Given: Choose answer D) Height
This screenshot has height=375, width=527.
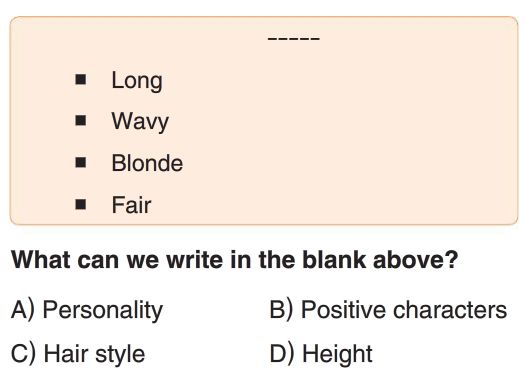Looking at the screenshot, I should click(321, 354).
